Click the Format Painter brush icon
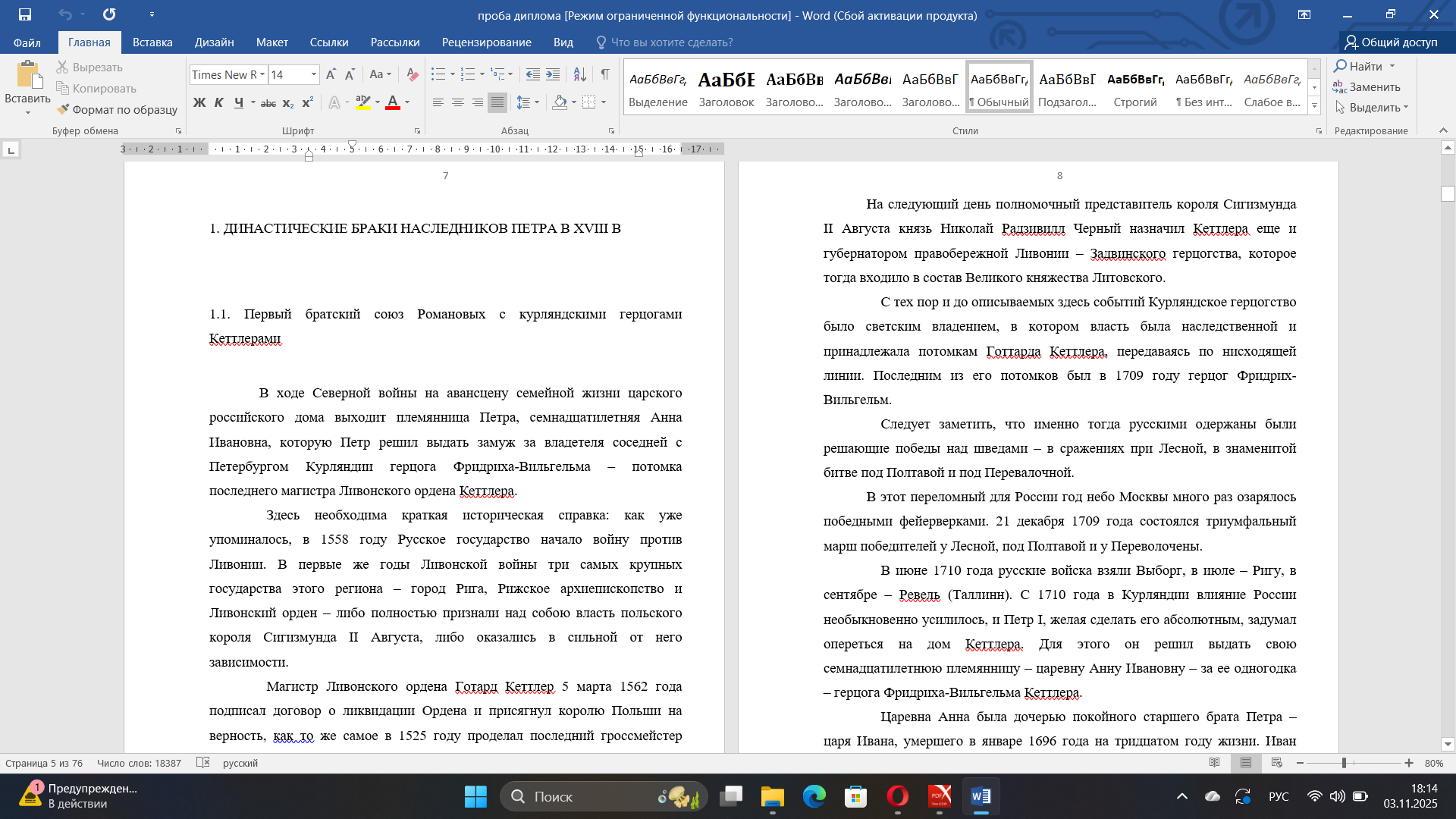Viewport: 1456px width, 819px height. pos(63,110)
